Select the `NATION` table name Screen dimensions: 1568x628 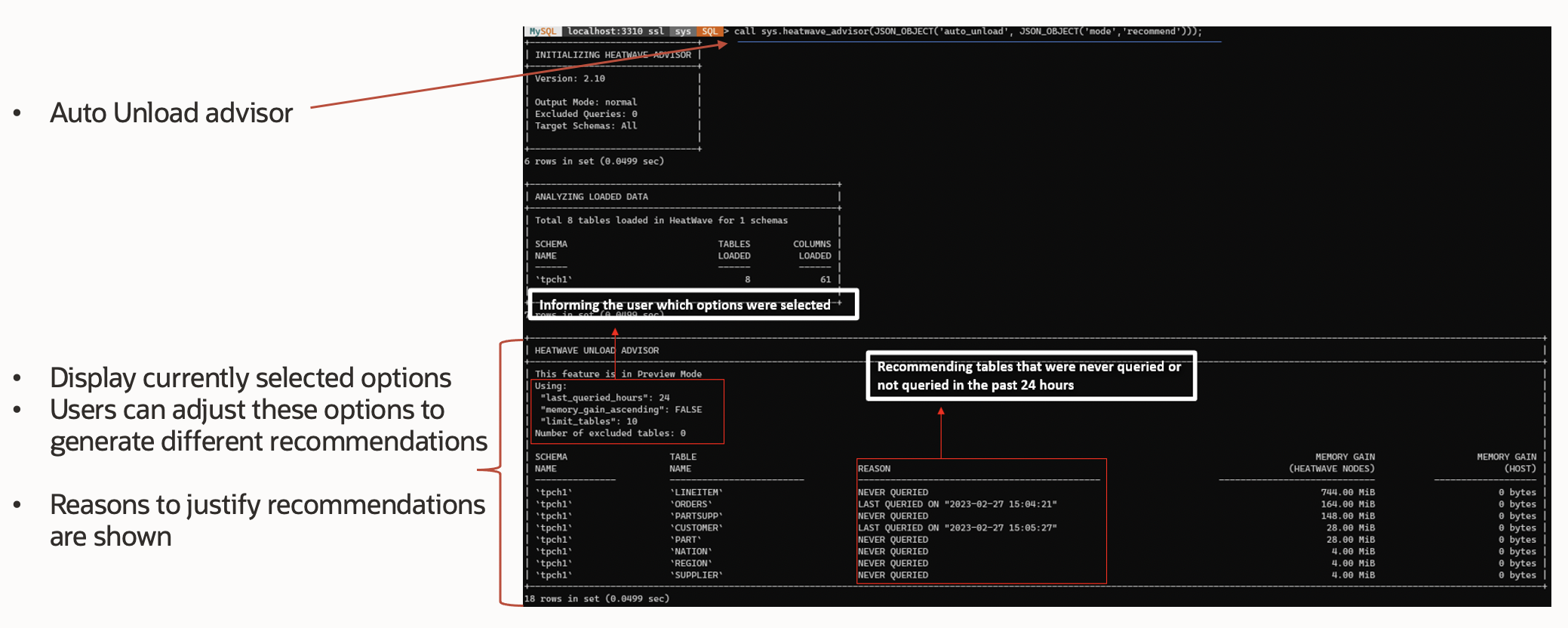(690, 552)
